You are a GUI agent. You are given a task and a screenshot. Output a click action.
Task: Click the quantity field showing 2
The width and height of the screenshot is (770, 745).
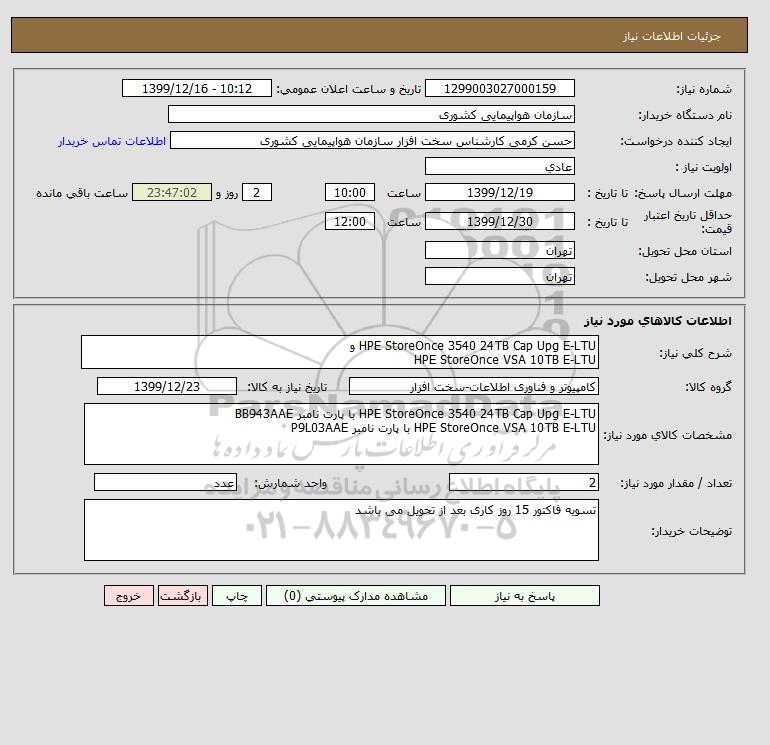pyautogui.click(x=523, y=482)
